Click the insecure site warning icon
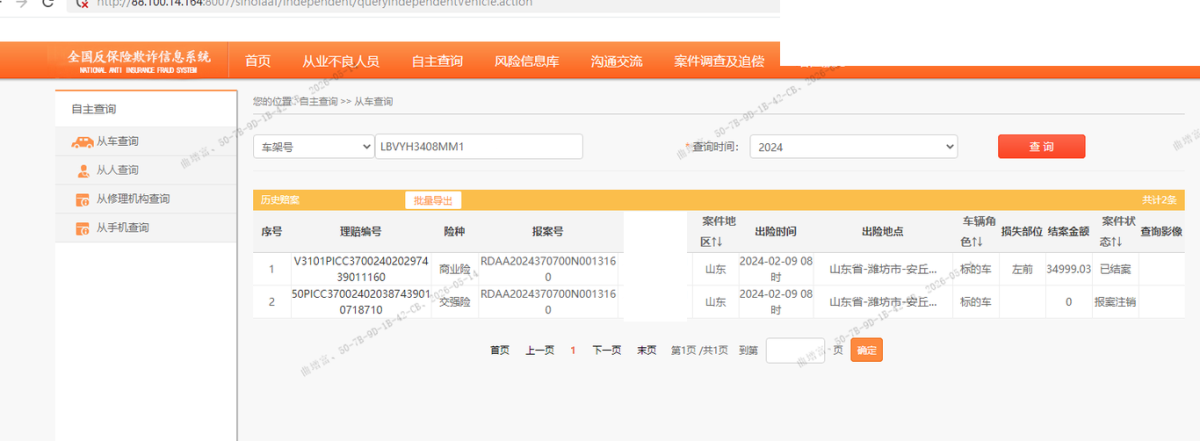Viewport: 1200px width, 441px height. point(83,3)
